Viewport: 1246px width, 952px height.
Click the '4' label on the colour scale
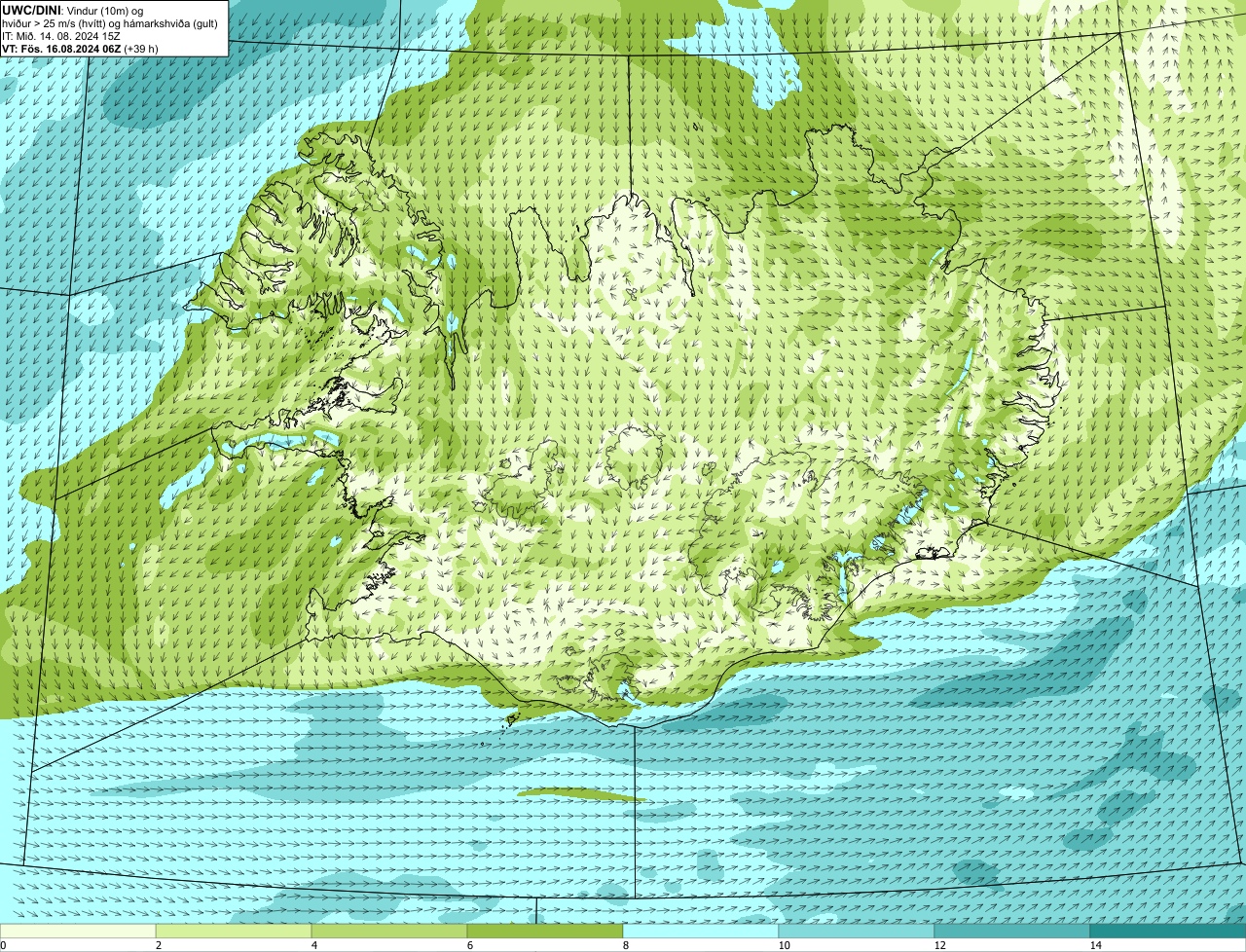pyautogui.click(x=313, y=945)
